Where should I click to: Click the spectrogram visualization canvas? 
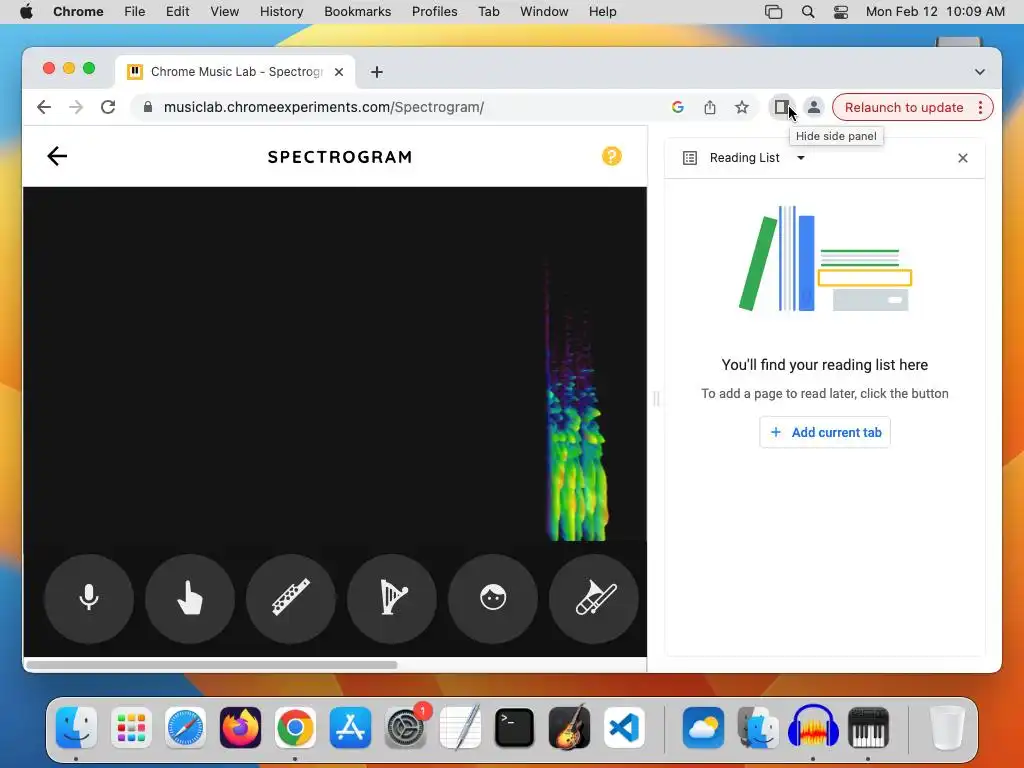click(x=335, y=364)
